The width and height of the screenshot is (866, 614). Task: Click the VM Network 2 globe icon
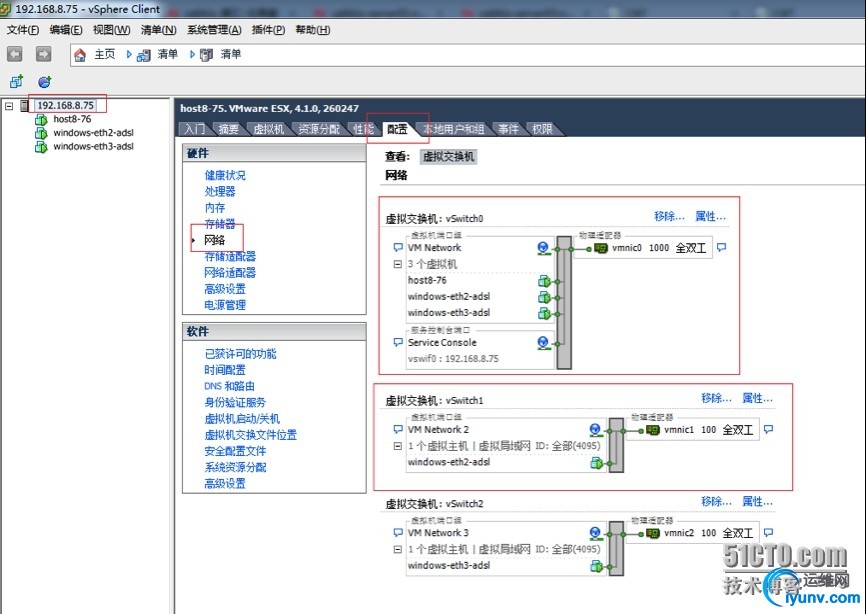pyautogui.click(x=595, y=430)
